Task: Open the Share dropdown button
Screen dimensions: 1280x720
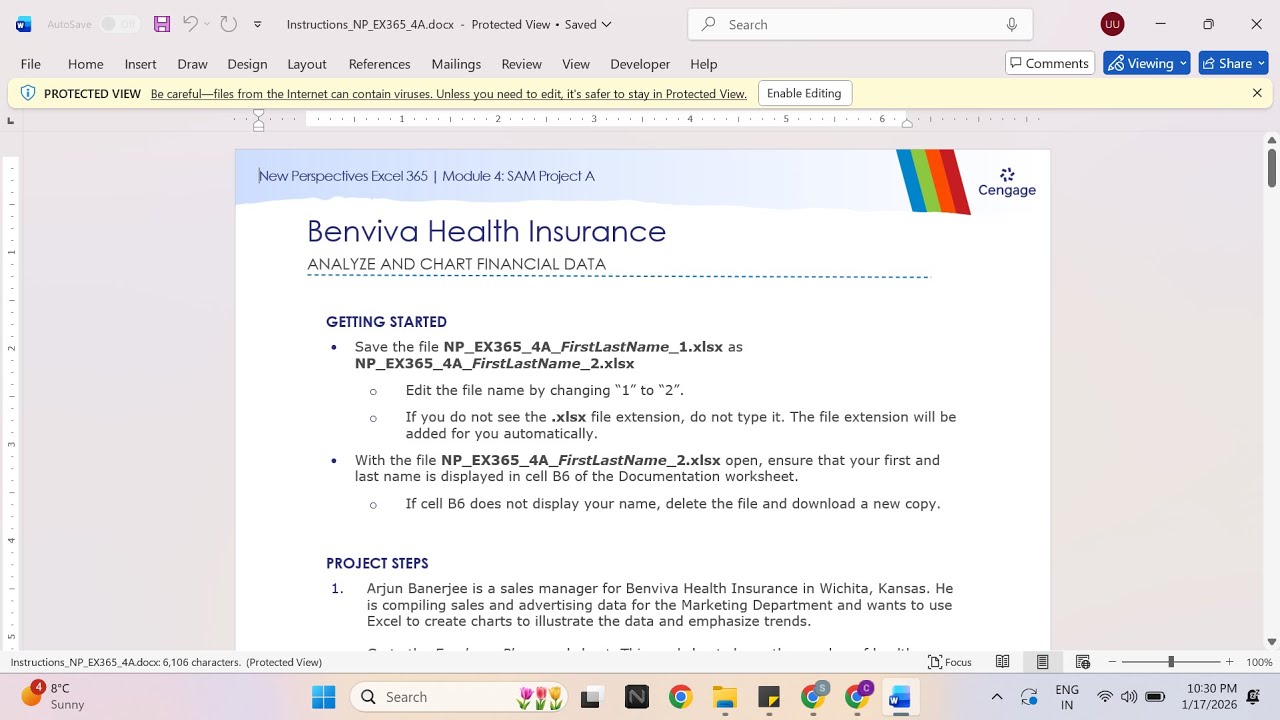Action: pyautogui.click(x=1233, y=63)
